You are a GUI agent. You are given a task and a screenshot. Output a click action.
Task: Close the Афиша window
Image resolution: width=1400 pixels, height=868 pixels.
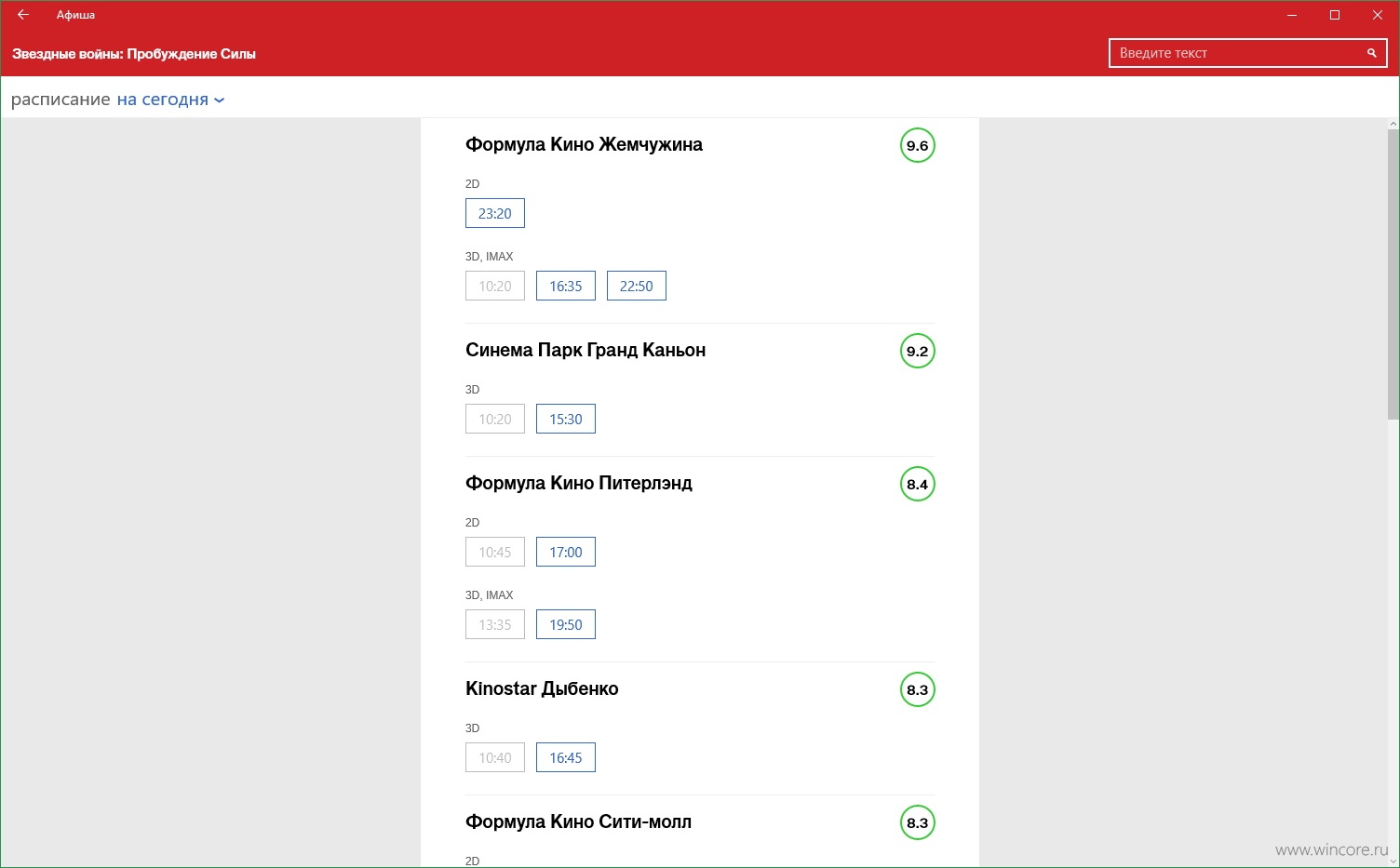point(1378,15)
